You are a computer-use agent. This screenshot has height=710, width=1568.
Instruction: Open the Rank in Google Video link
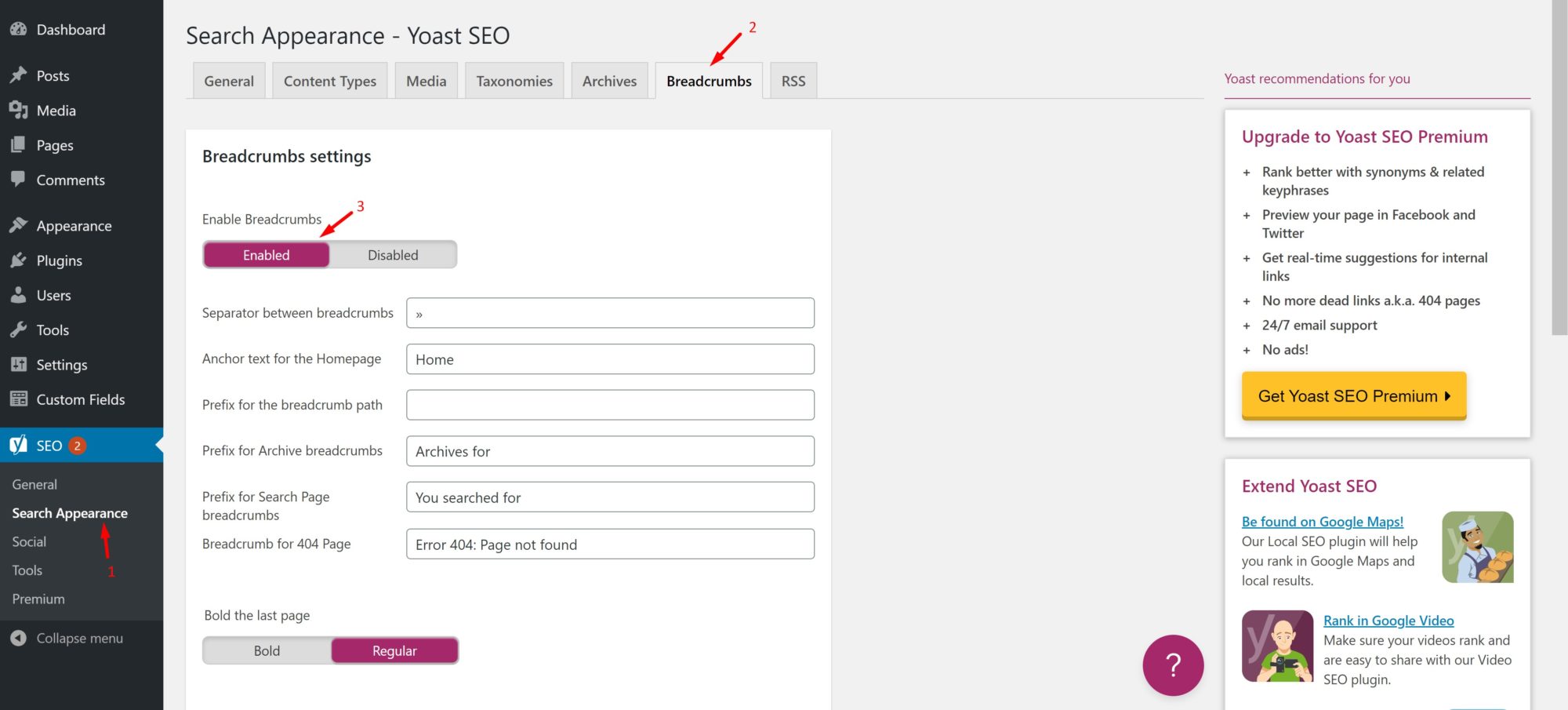pyautogui.click(x=1388, y=621)
